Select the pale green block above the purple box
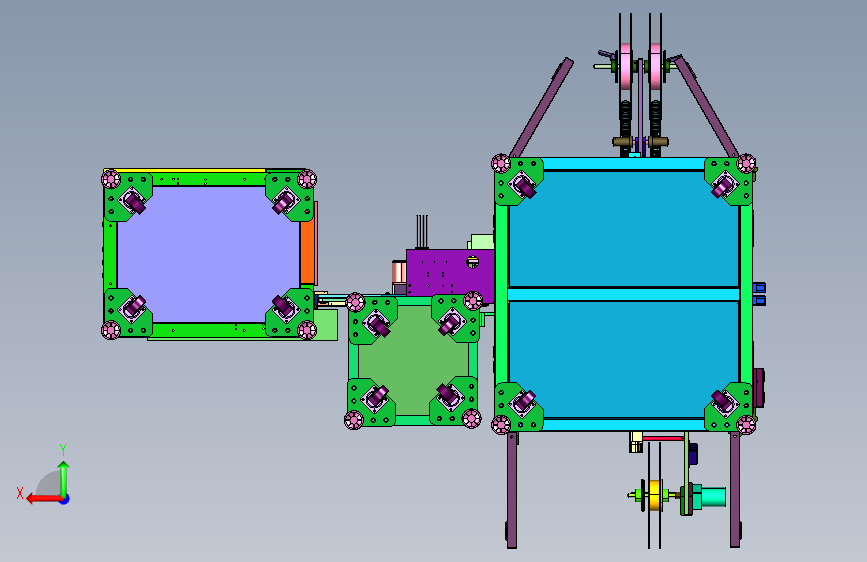 click(x=481, y=242)
